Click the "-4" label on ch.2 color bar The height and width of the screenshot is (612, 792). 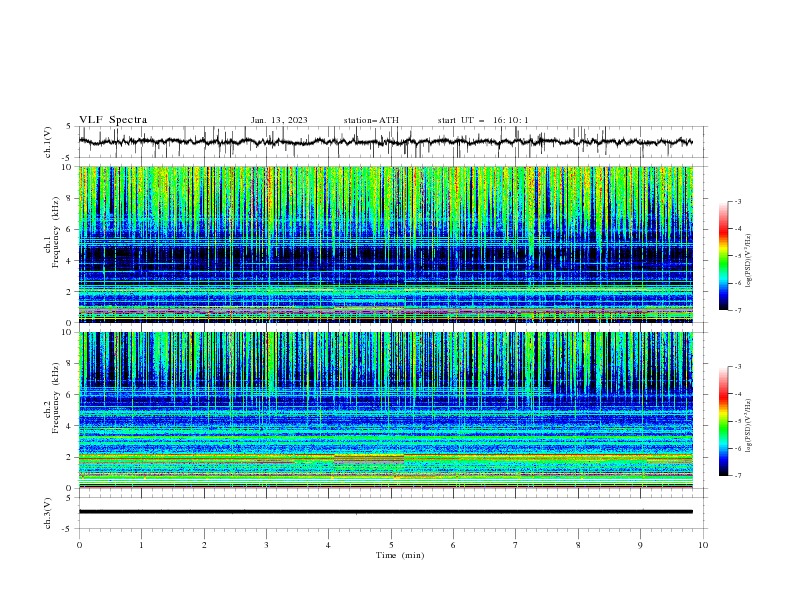click(738, 394)
